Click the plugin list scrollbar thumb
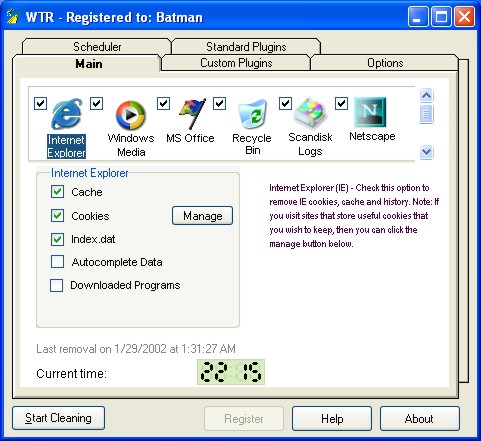 426,114
